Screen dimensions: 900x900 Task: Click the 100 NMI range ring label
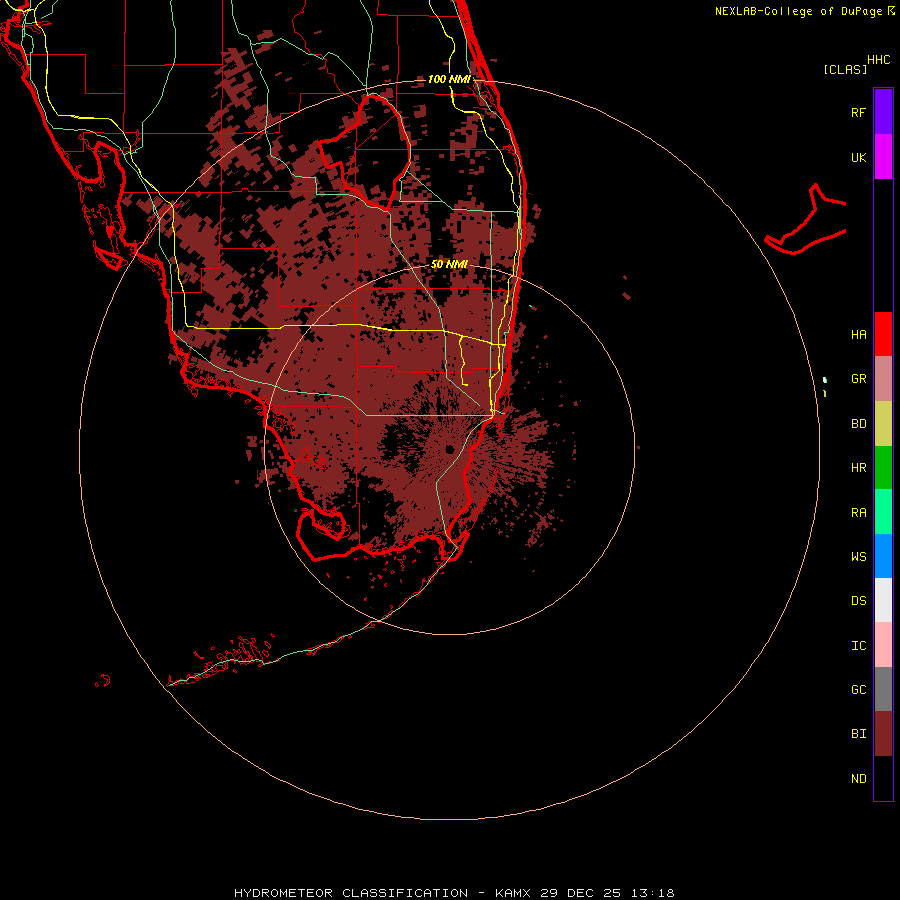[449, 79]
